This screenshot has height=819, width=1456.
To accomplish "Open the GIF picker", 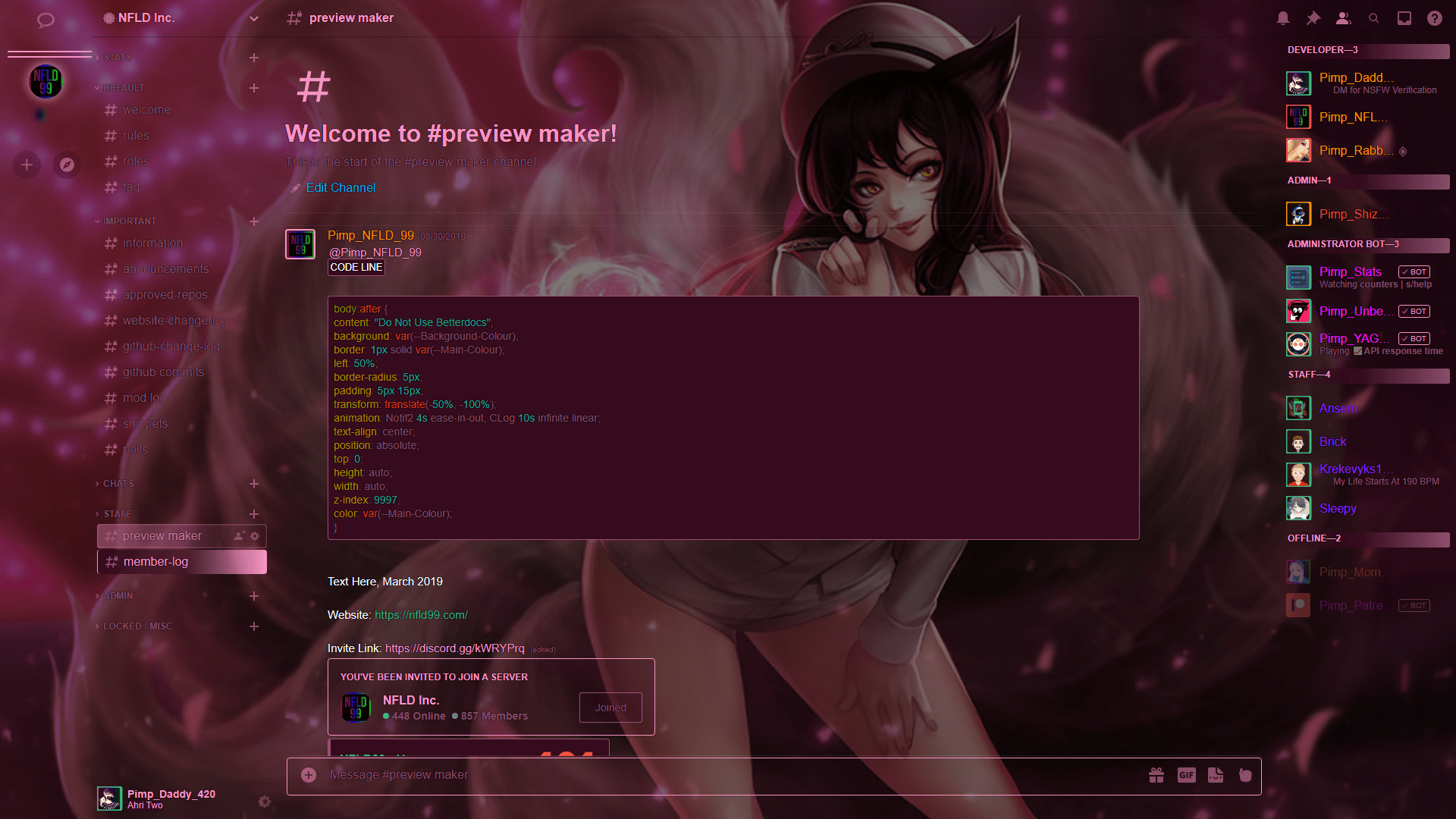I will pos(1186,775).
